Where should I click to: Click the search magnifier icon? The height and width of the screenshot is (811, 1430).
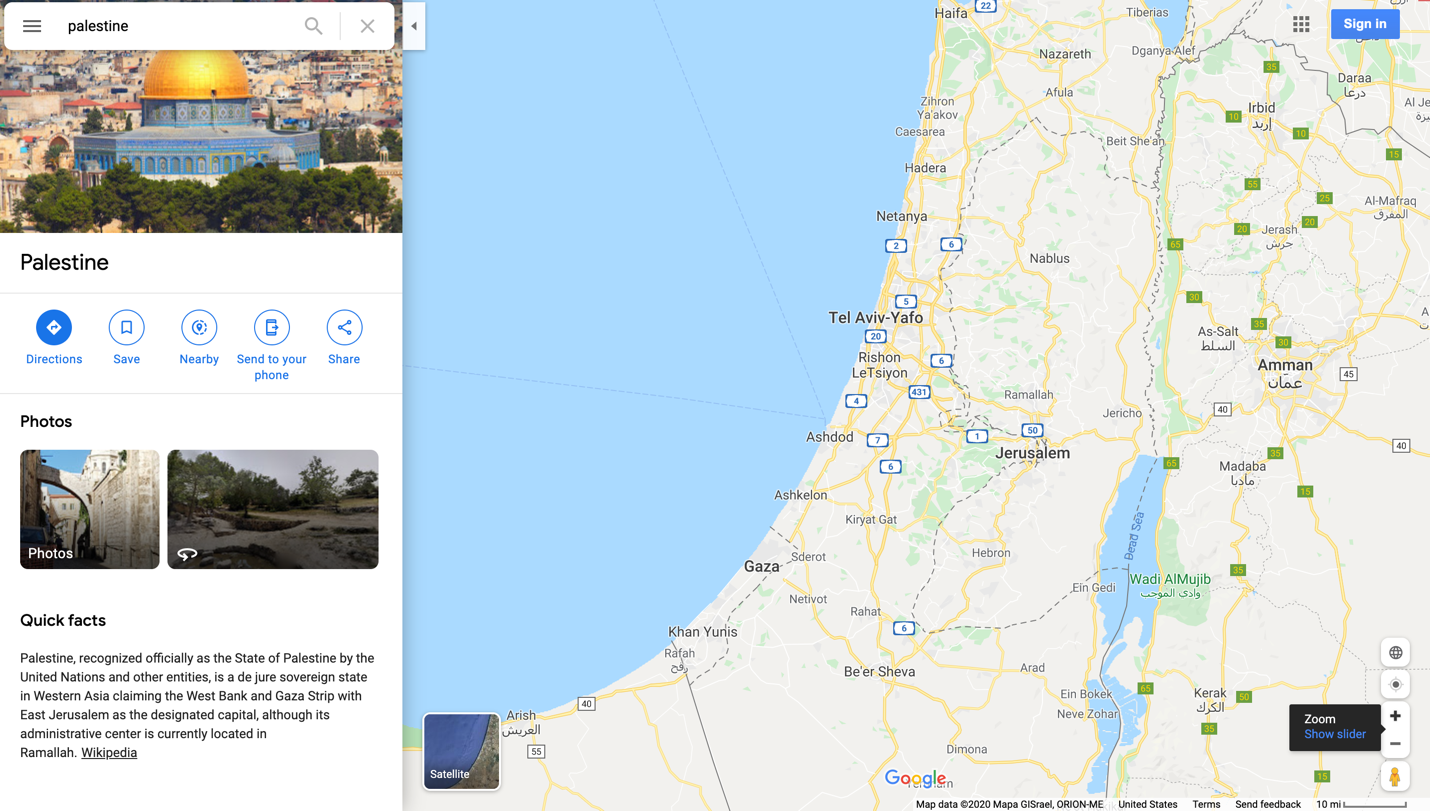[x=314, y=26]
